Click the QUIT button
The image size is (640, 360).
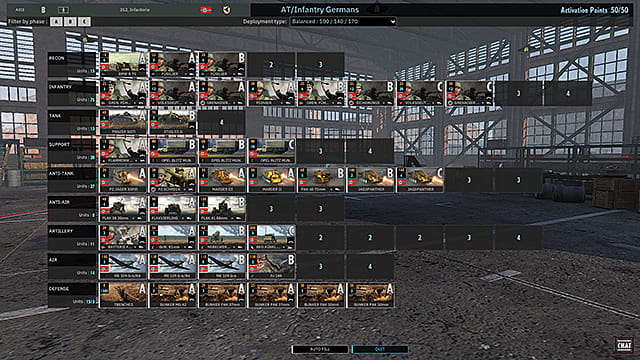(380, 349)
